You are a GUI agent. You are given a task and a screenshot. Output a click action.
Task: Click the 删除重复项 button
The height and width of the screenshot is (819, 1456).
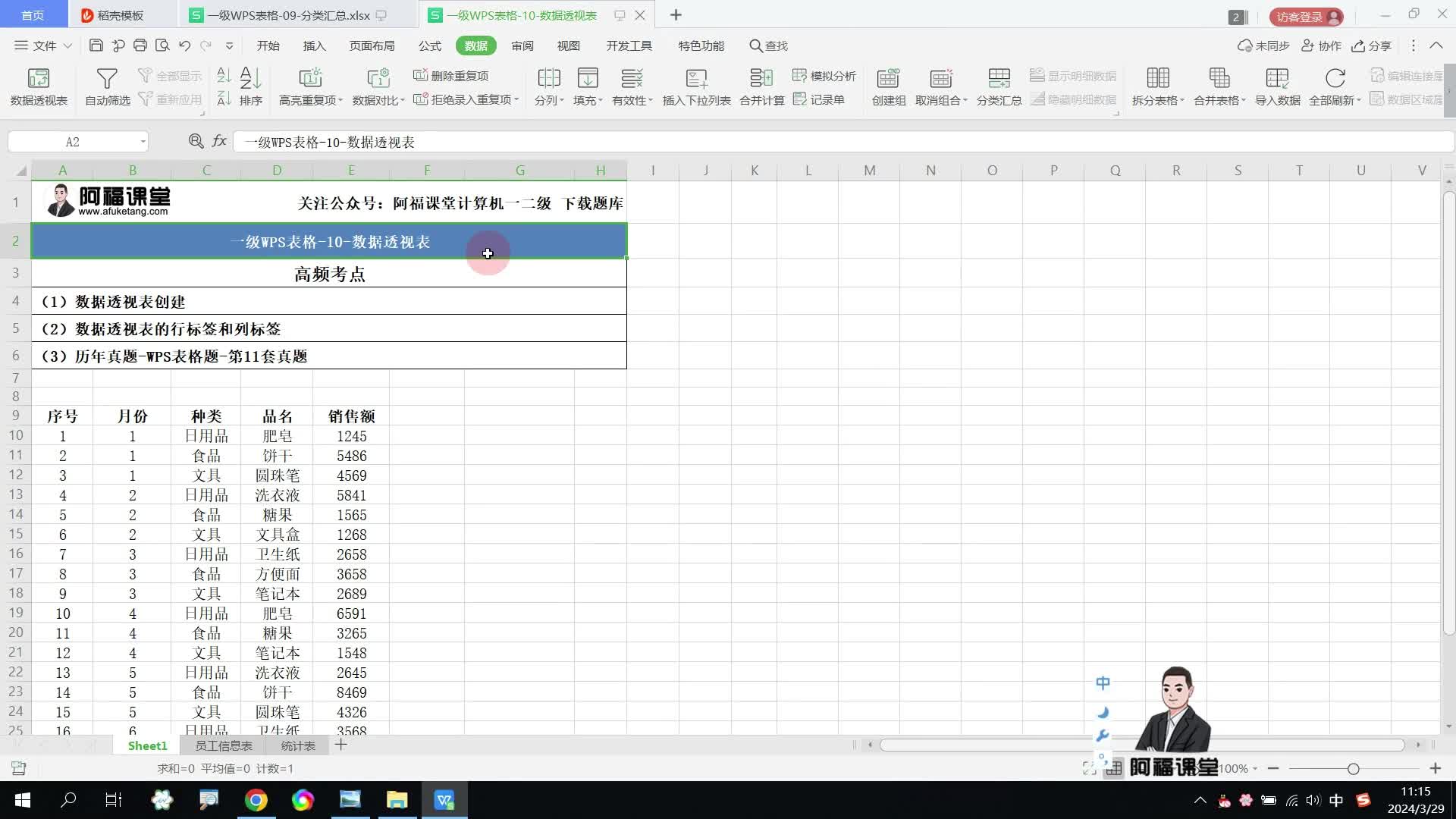(451, 76)
